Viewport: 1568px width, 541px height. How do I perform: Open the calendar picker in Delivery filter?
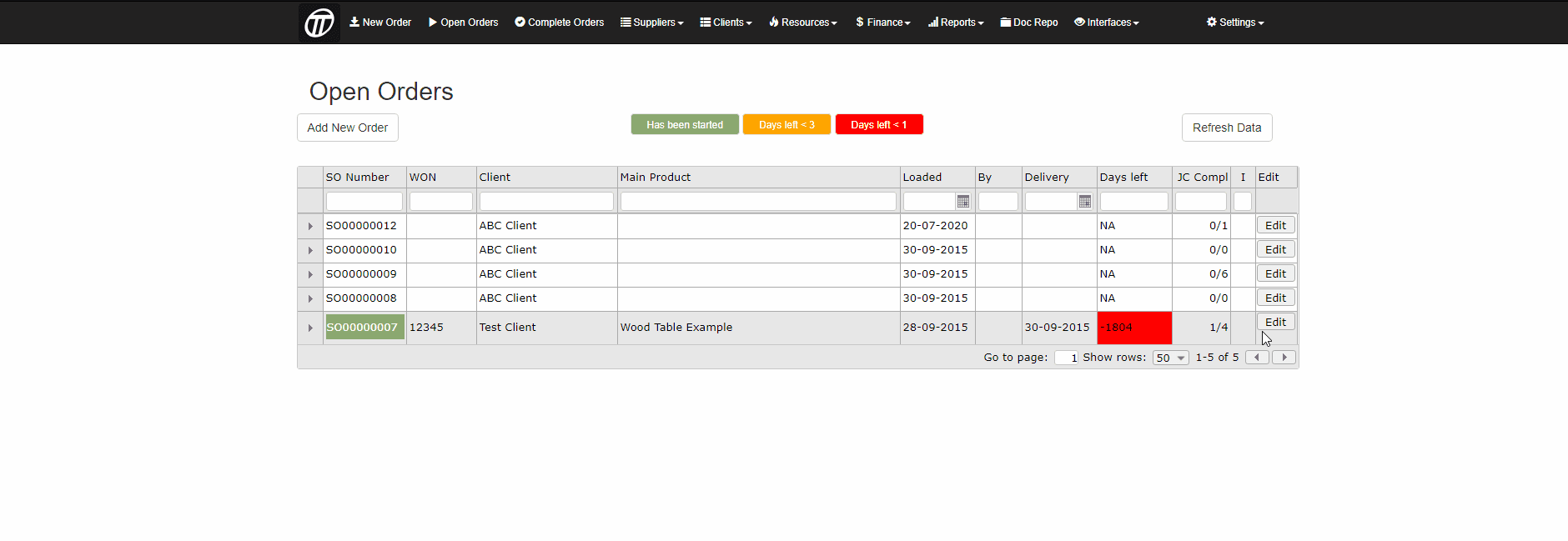(1084, 202)
